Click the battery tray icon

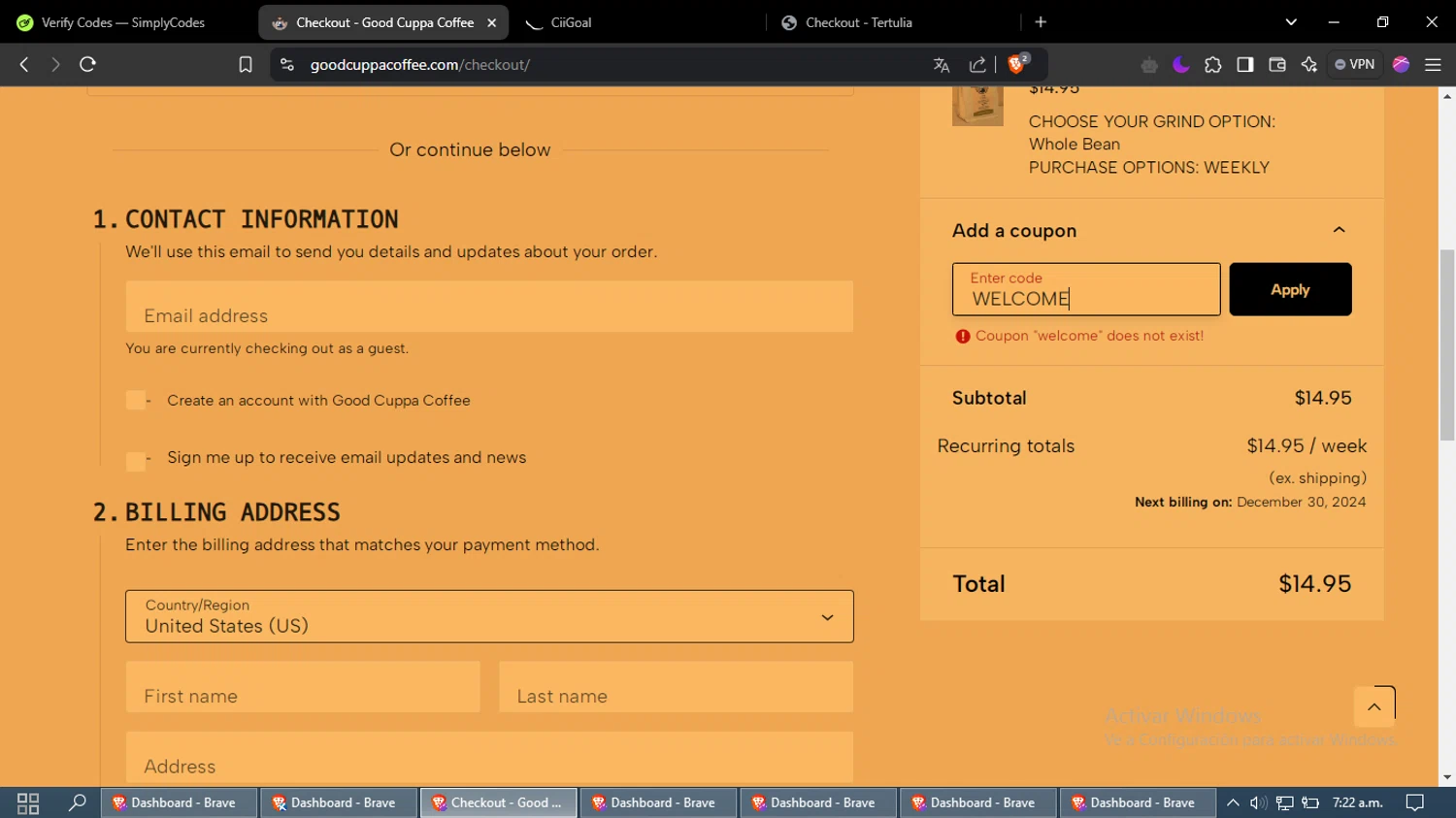tap(1310, 803)
